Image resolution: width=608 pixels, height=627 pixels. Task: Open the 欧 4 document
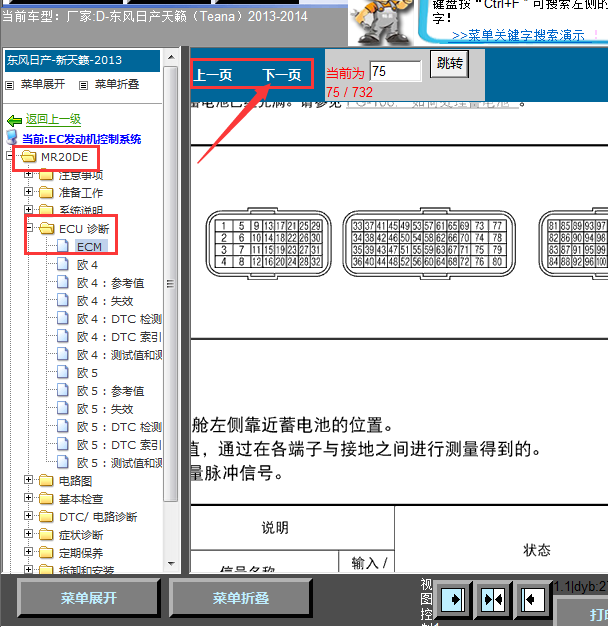pos(87,265)
